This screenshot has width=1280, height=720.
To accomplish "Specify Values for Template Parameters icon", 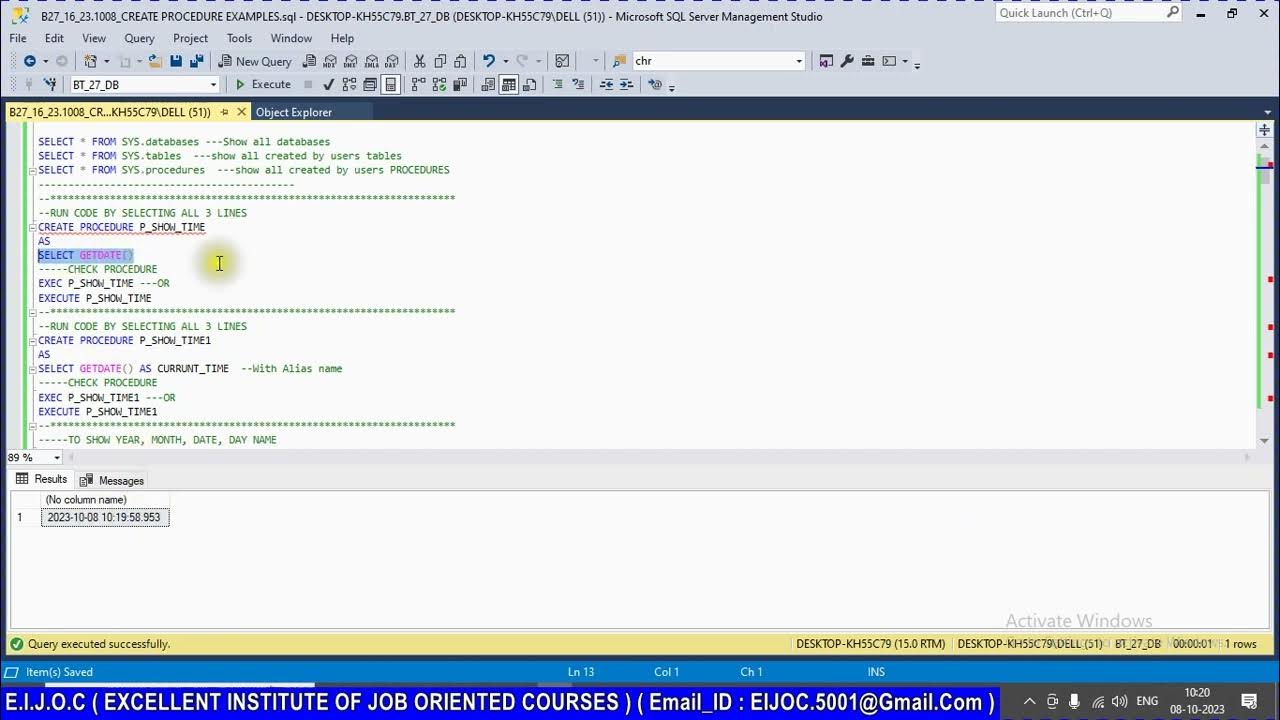I will 655,85.
